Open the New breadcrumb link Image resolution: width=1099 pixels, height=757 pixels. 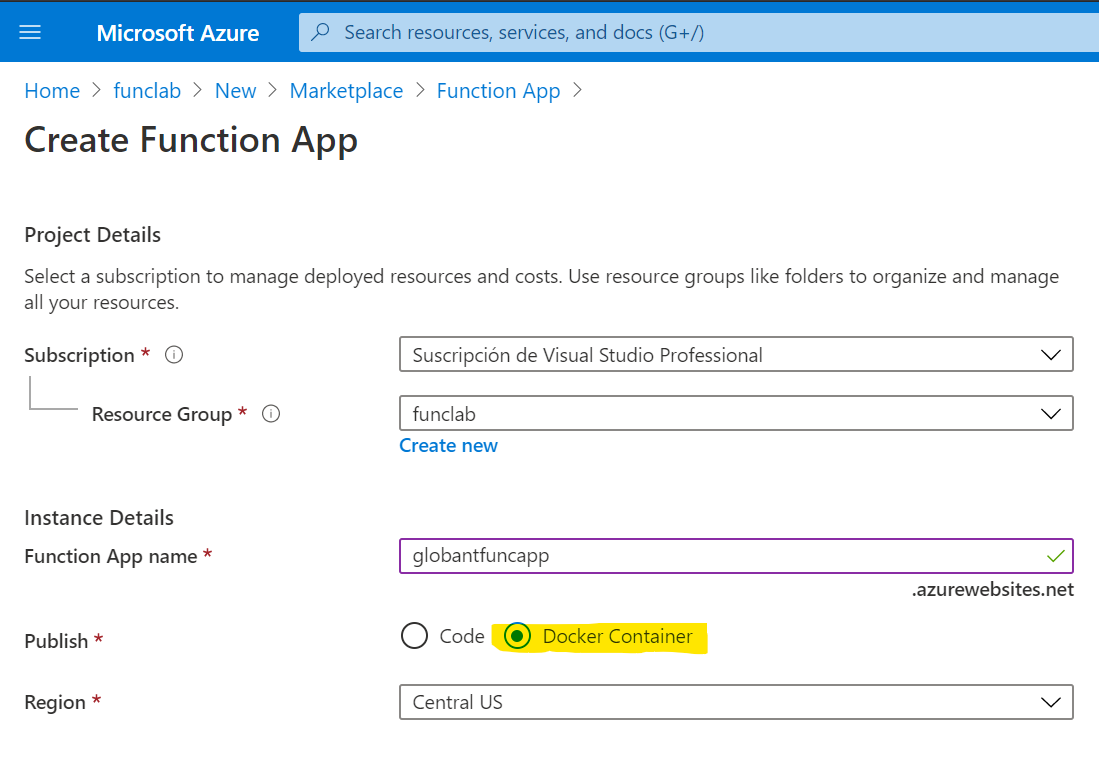click(x=235, y=91)
